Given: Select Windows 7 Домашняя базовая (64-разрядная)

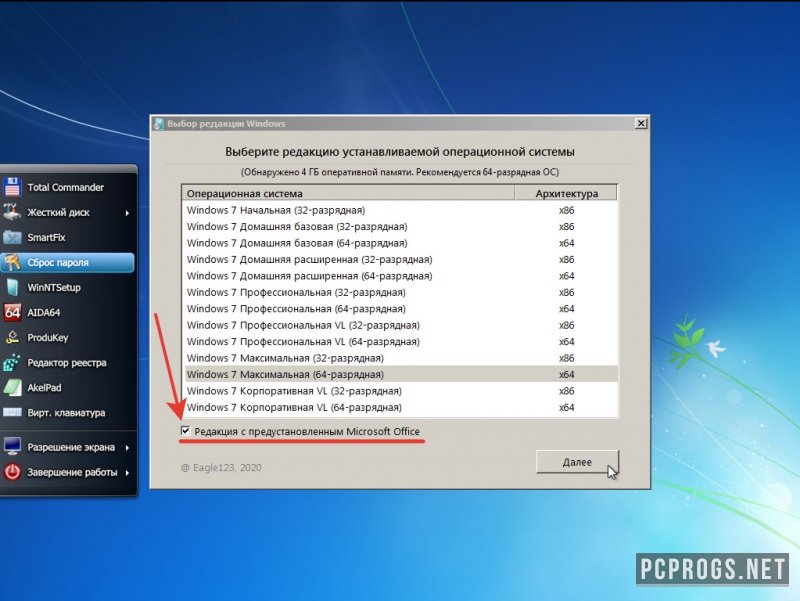Looking at the screenshot, I should pos(400,243).
